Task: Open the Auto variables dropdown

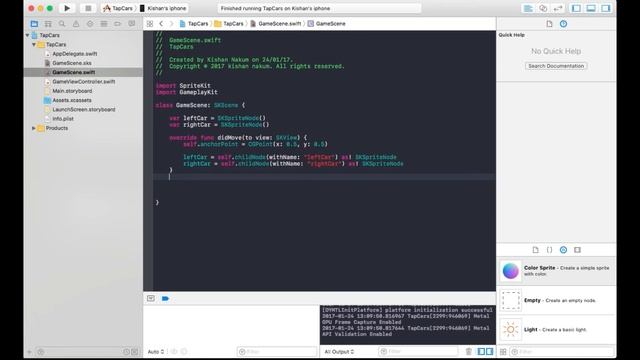Action: pos(156,351)
